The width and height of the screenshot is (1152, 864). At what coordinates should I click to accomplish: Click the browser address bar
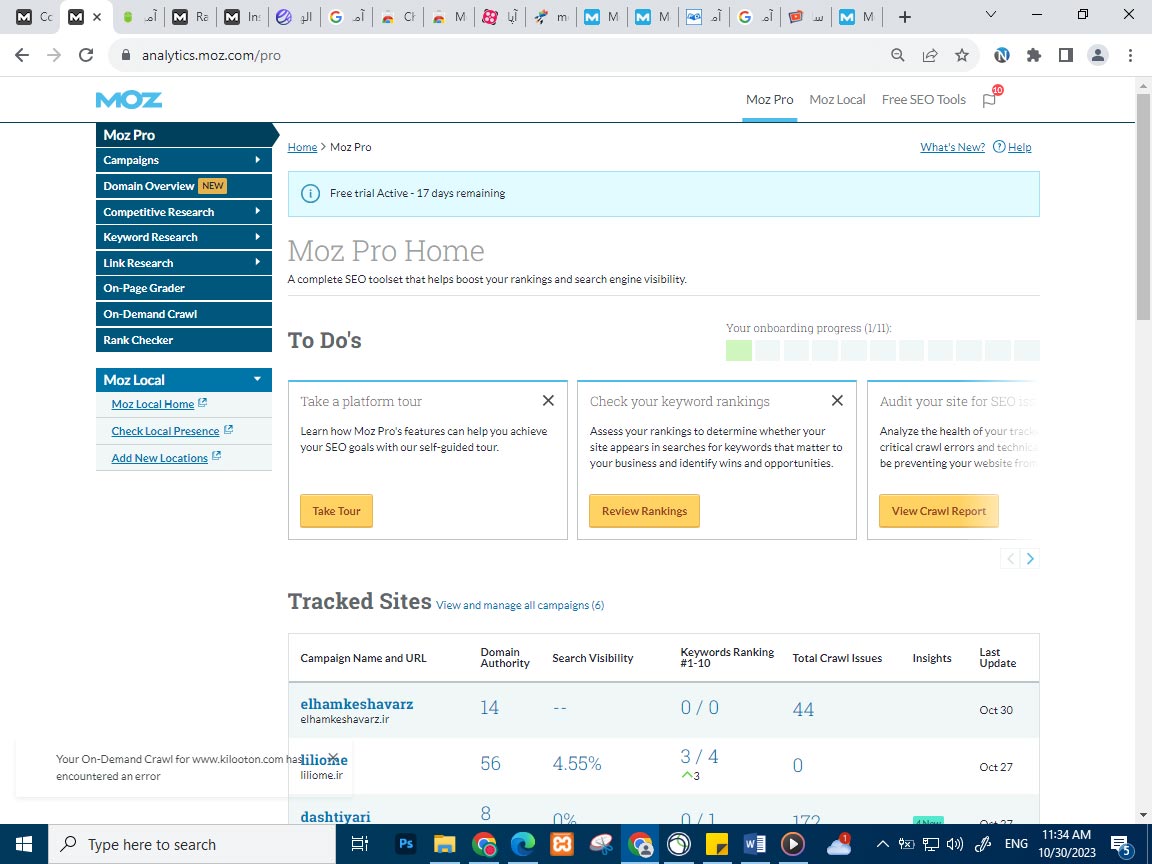pos(500,56)
